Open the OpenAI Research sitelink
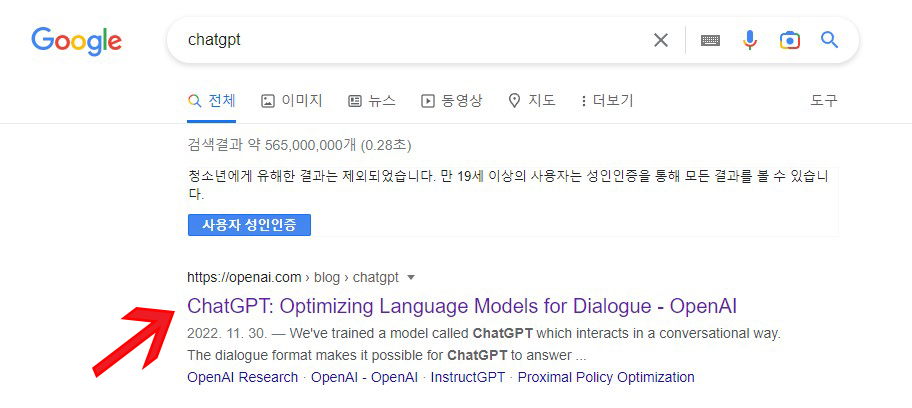The height and width of the screenshot is (408, 912). pos(243,377)
